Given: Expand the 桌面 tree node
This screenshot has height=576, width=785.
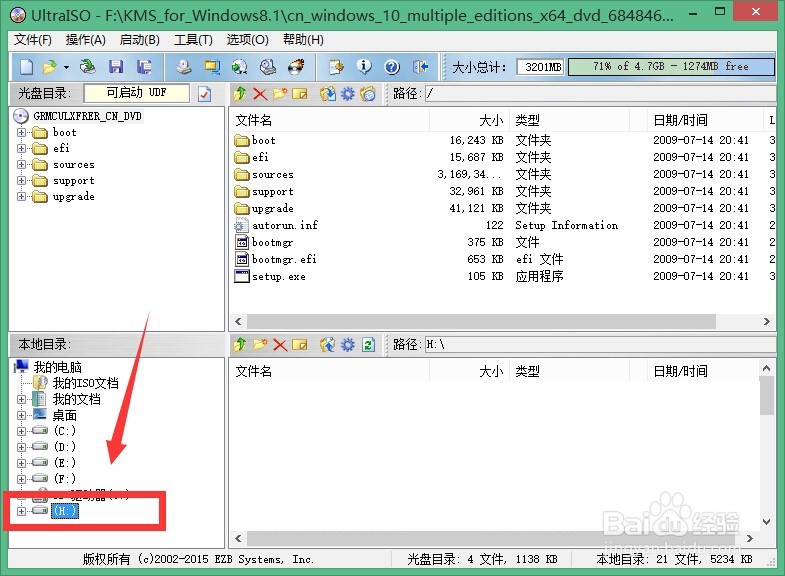Looking at the screenshot, I should pos(21,415).
